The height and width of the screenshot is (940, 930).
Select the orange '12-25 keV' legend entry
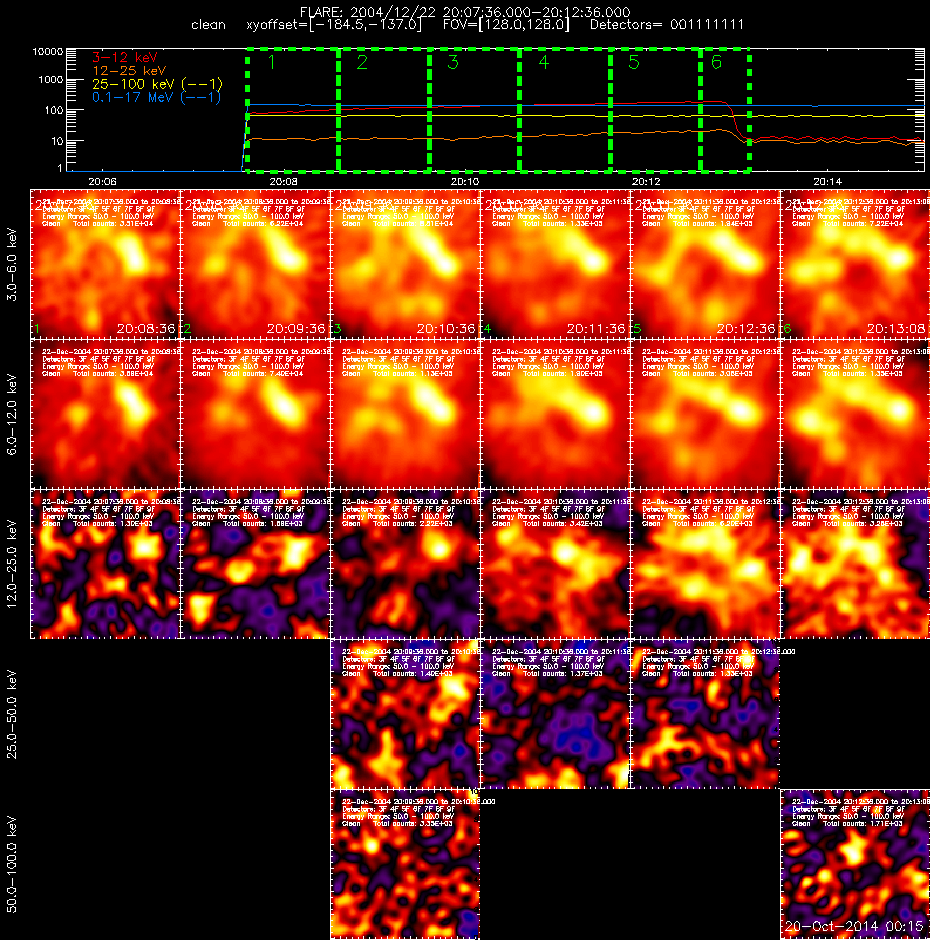click(129, 71)
